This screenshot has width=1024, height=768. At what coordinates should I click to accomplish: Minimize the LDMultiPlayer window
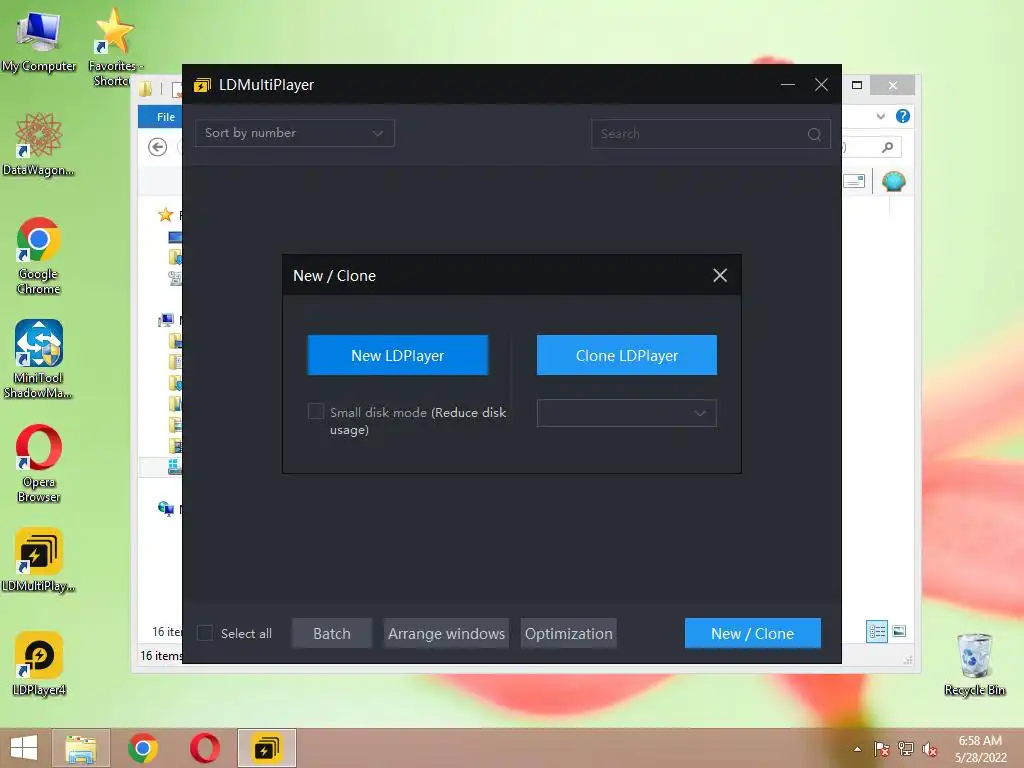[x=788, y=85]
